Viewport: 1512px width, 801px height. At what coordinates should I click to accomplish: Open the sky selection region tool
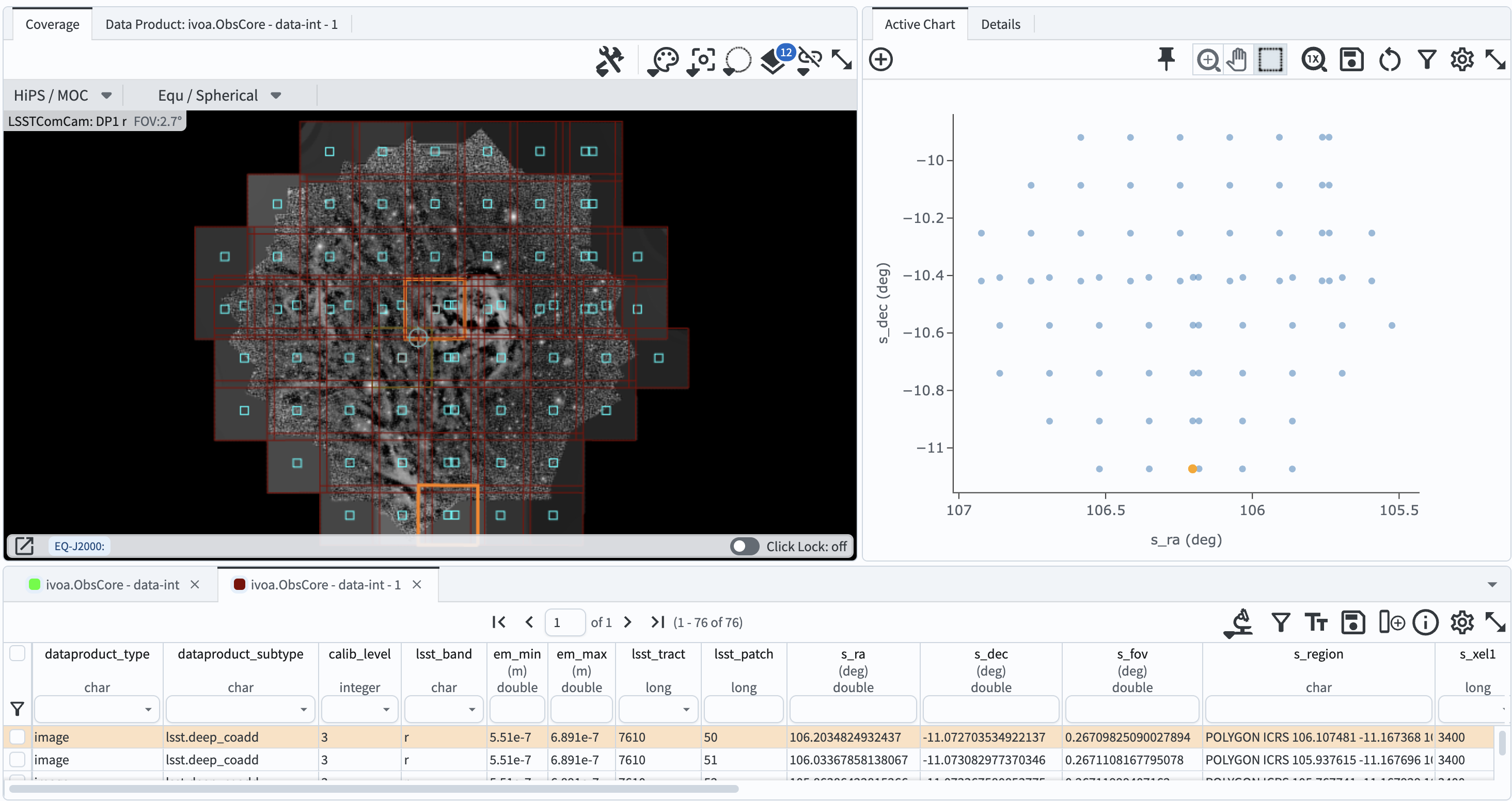coord(737,60)
